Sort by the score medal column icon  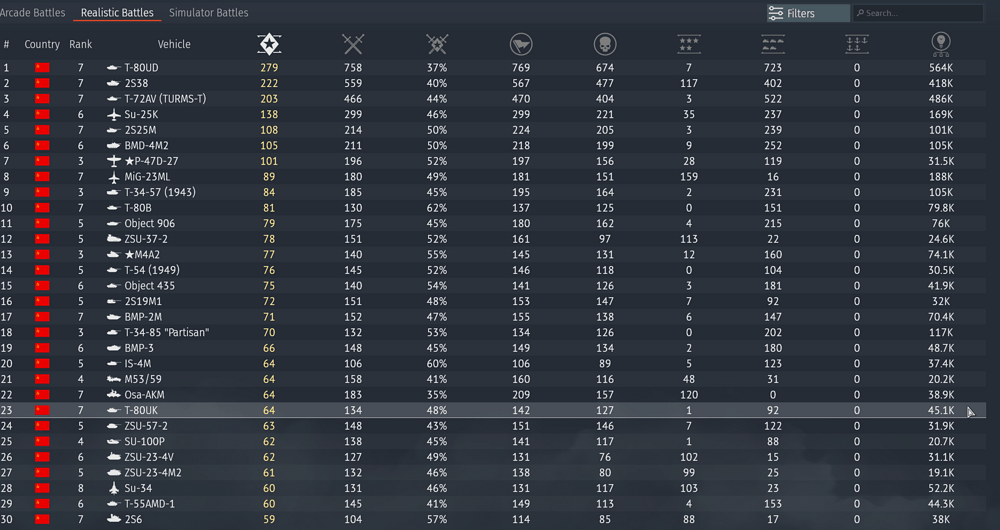pyautogui.click(x=941, y=43)
